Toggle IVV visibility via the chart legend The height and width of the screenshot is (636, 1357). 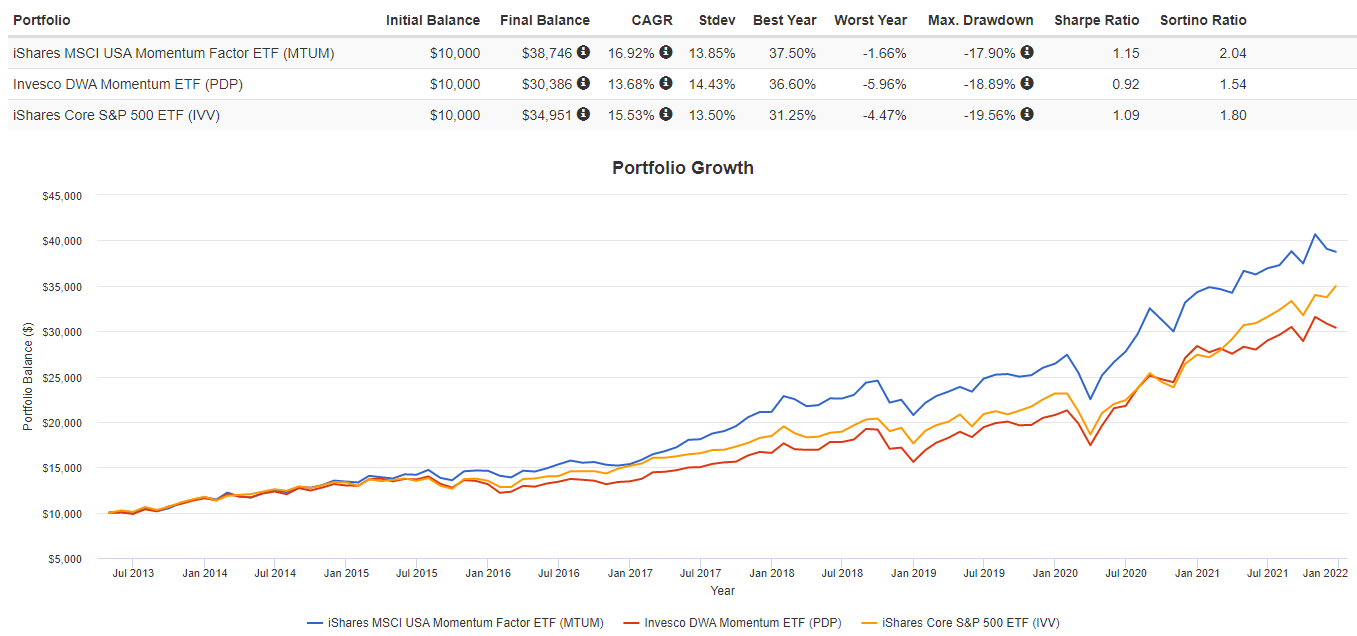pyautogui.click(x=961, y=622)
